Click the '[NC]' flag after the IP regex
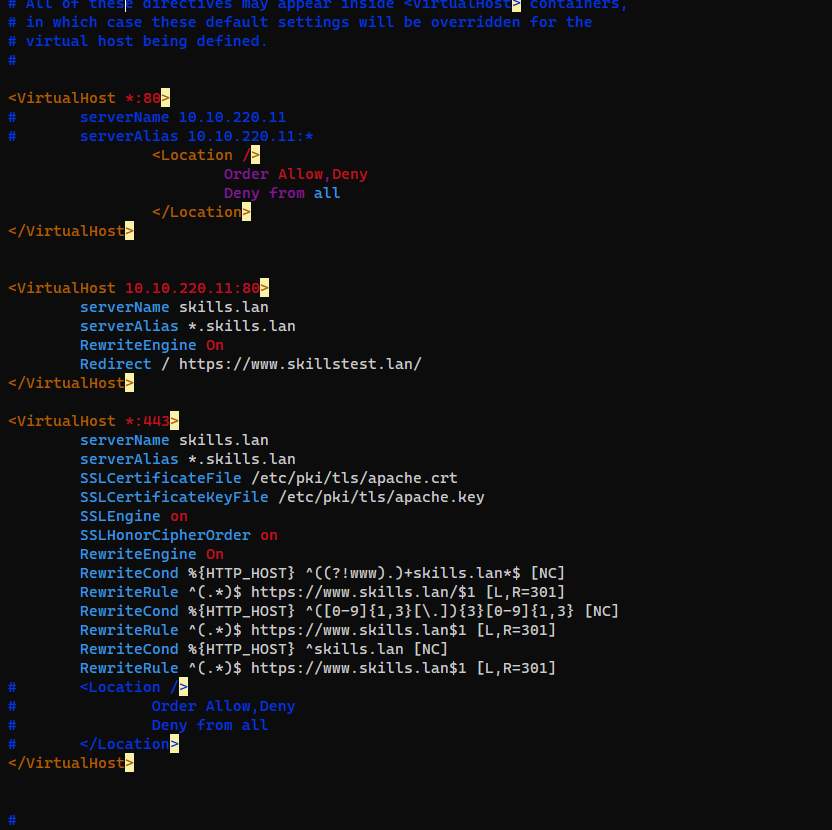Viewport: 832px width, 830px height. coord(602,611)
